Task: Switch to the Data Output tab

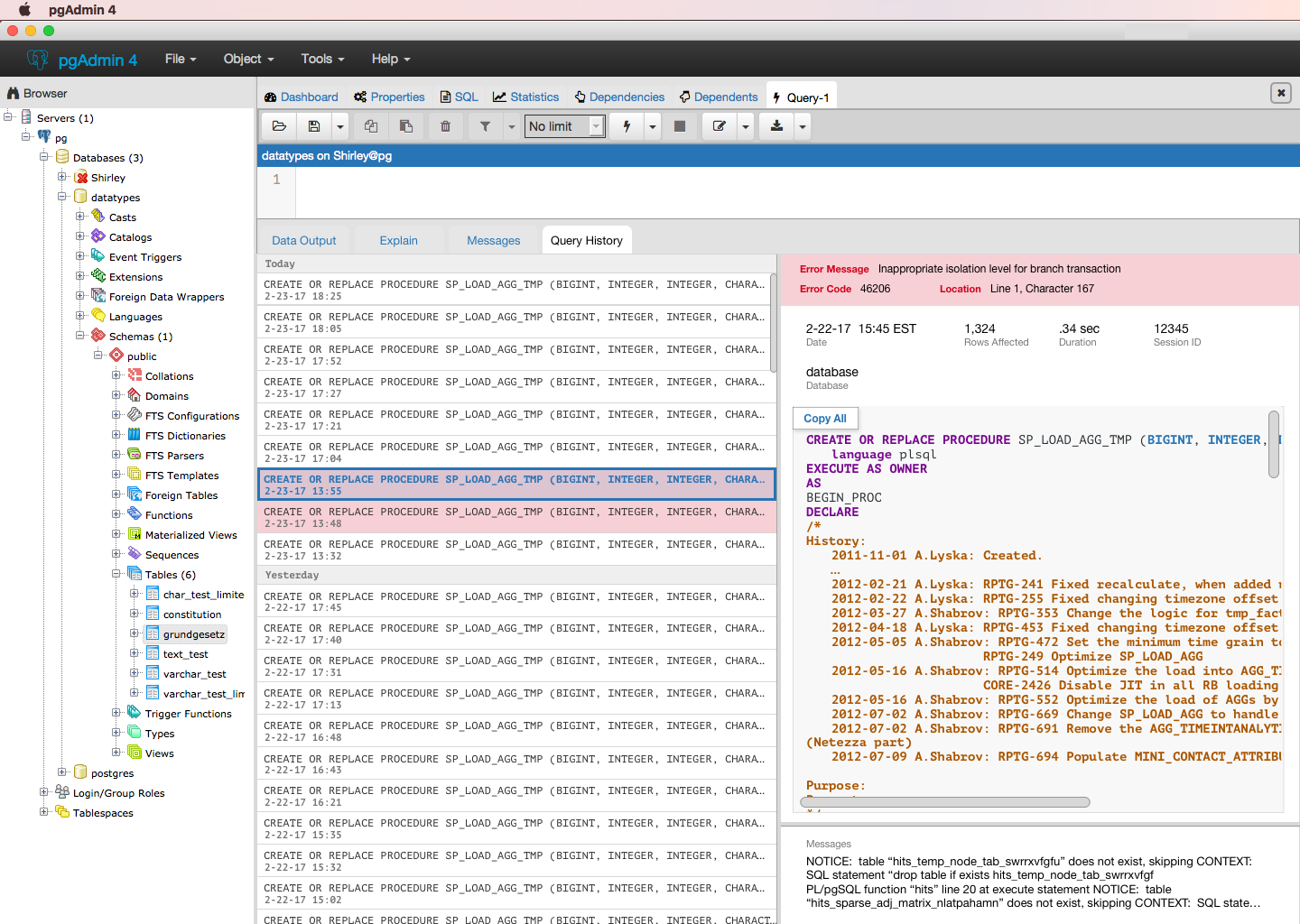Action: [303, 240]
